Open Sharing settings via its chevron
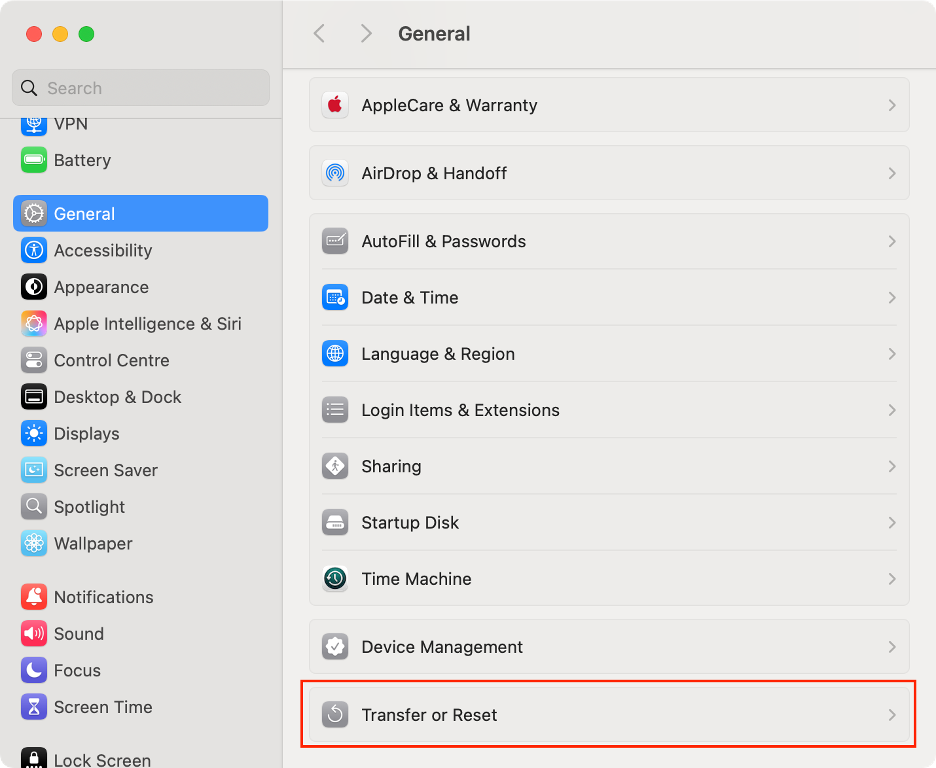The height and width of the screenshot is (768, 936). pyautogui.click(x=892, y=466)
